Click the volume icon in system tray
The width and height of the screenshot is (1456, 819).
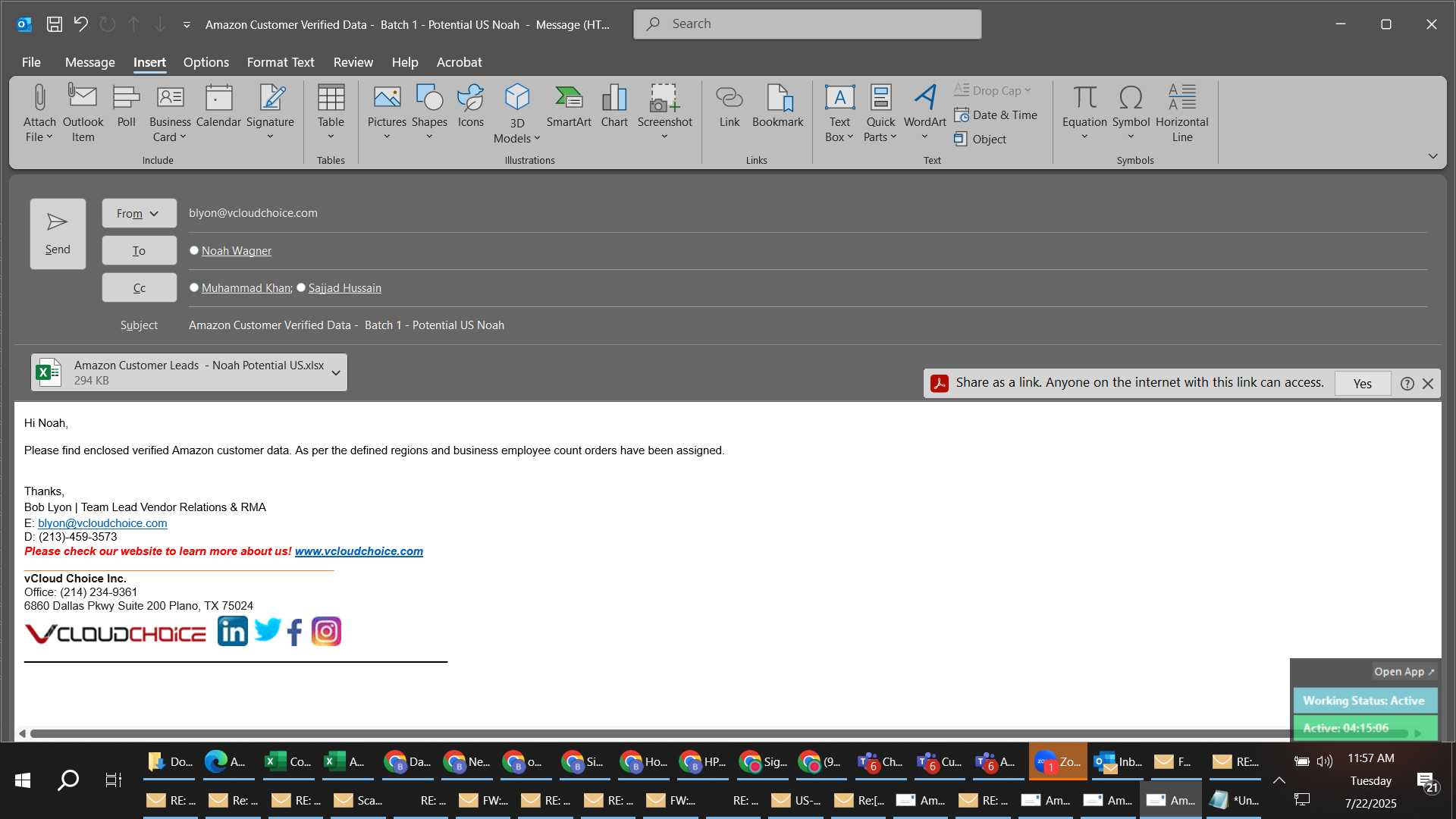click(x=1324, y=761)
